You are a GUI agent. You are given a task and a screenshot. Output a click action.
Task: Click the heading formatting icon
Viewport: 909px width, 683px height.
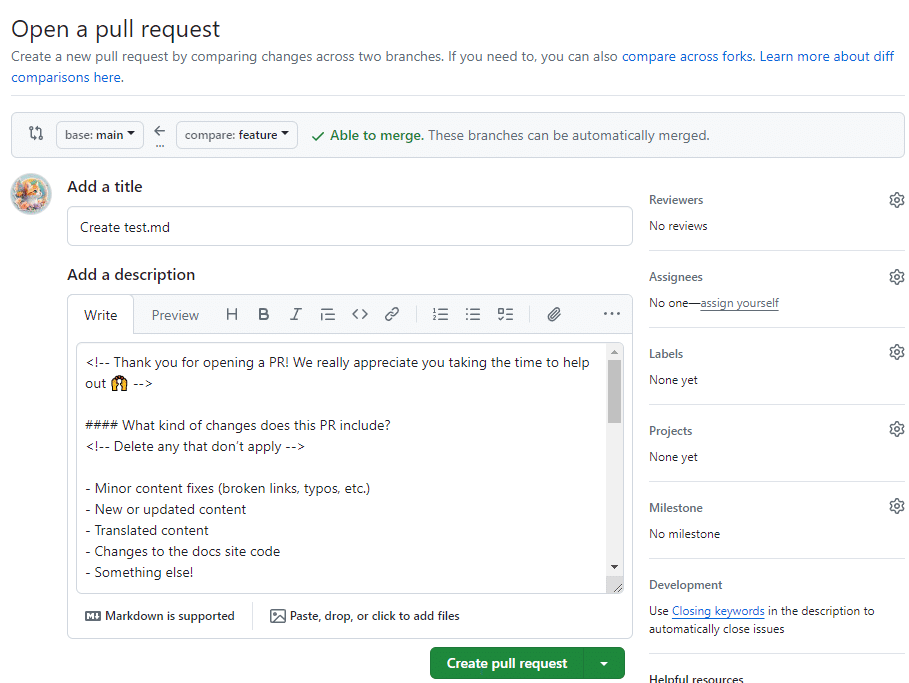coord(232,314)
